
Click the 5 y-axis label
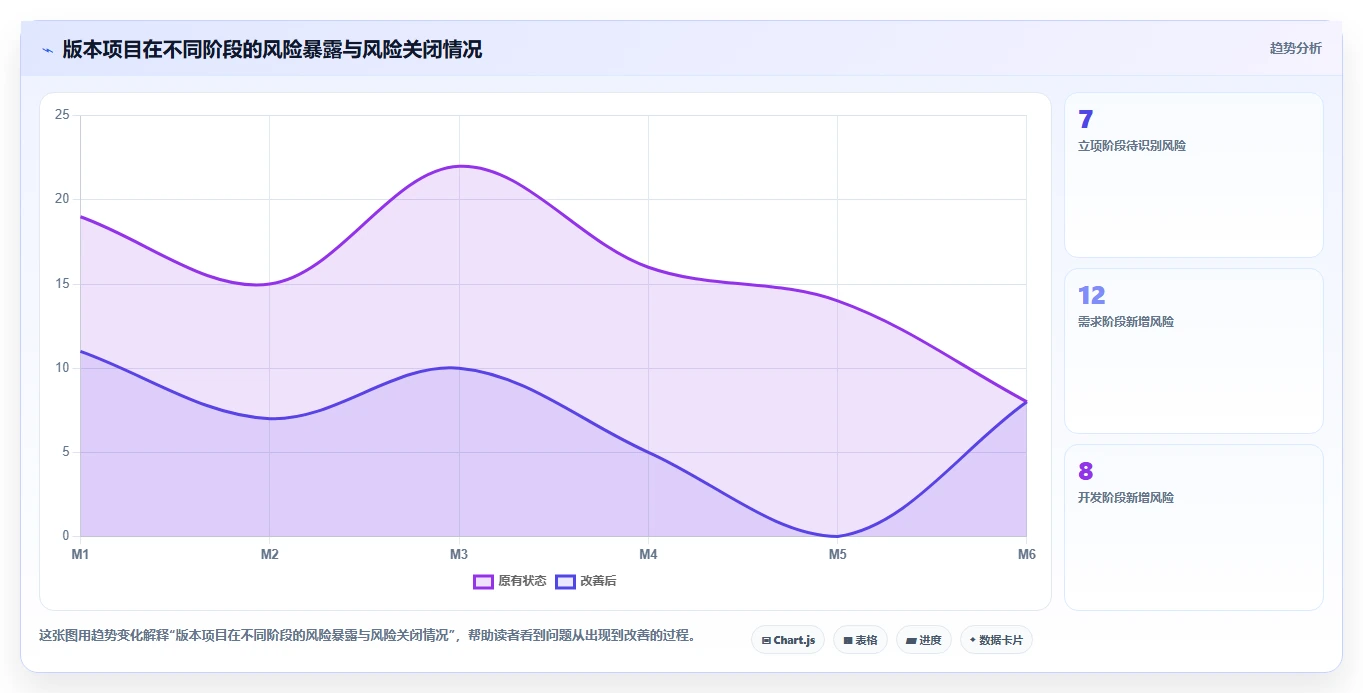point(66,452)
